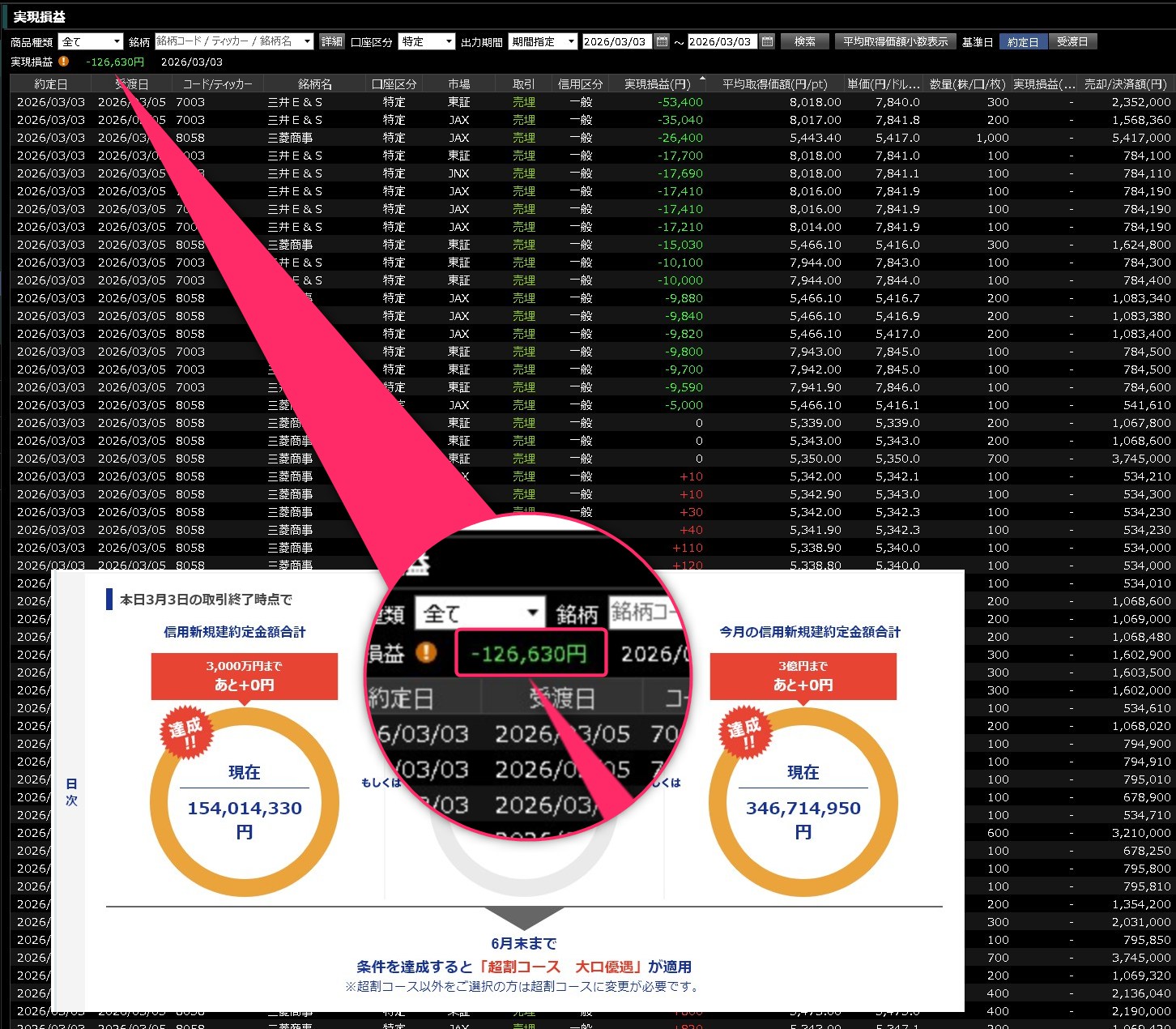Screen dimensions: 1176x1029
Task: Click the start date field 2026/03/03
Action: 616,41
